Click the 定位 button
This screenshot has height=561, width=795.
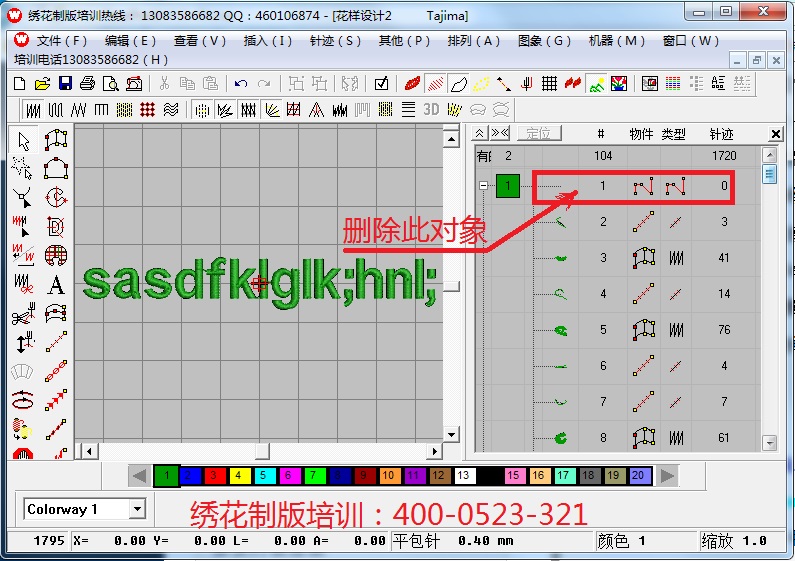click(x=539, y=133)
